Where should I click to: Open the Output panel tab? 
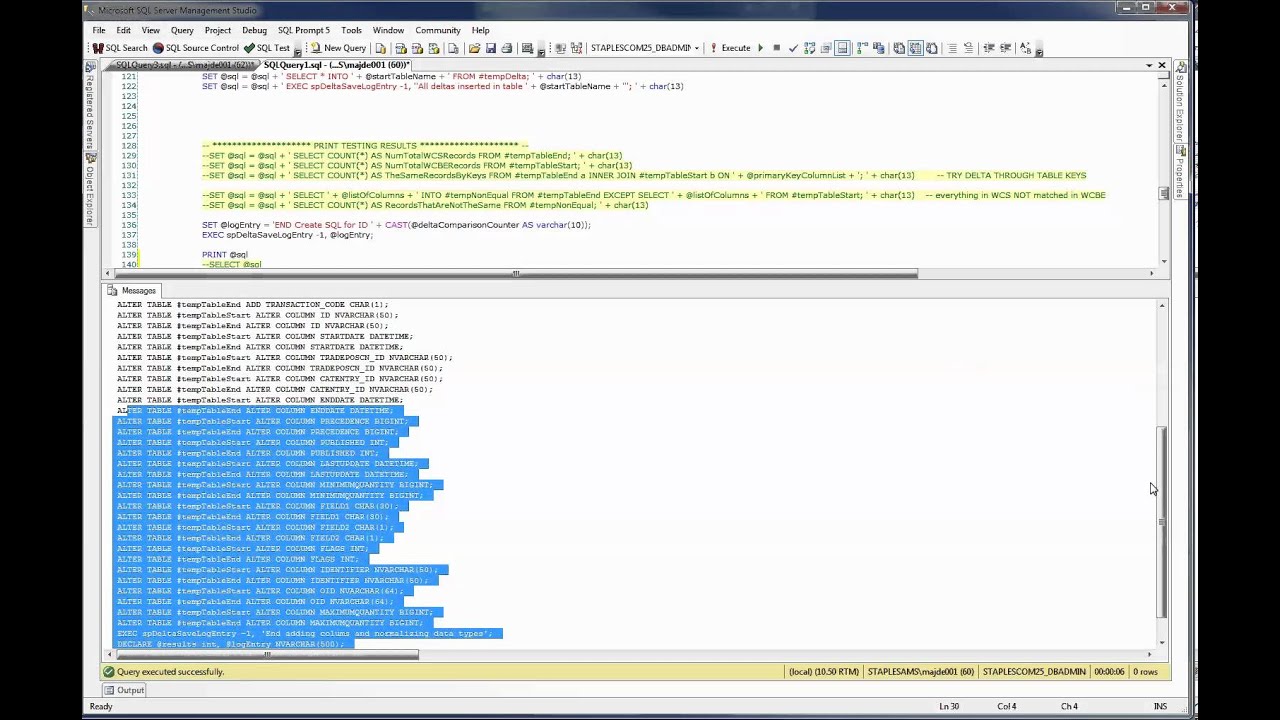[x=124, y=690]
